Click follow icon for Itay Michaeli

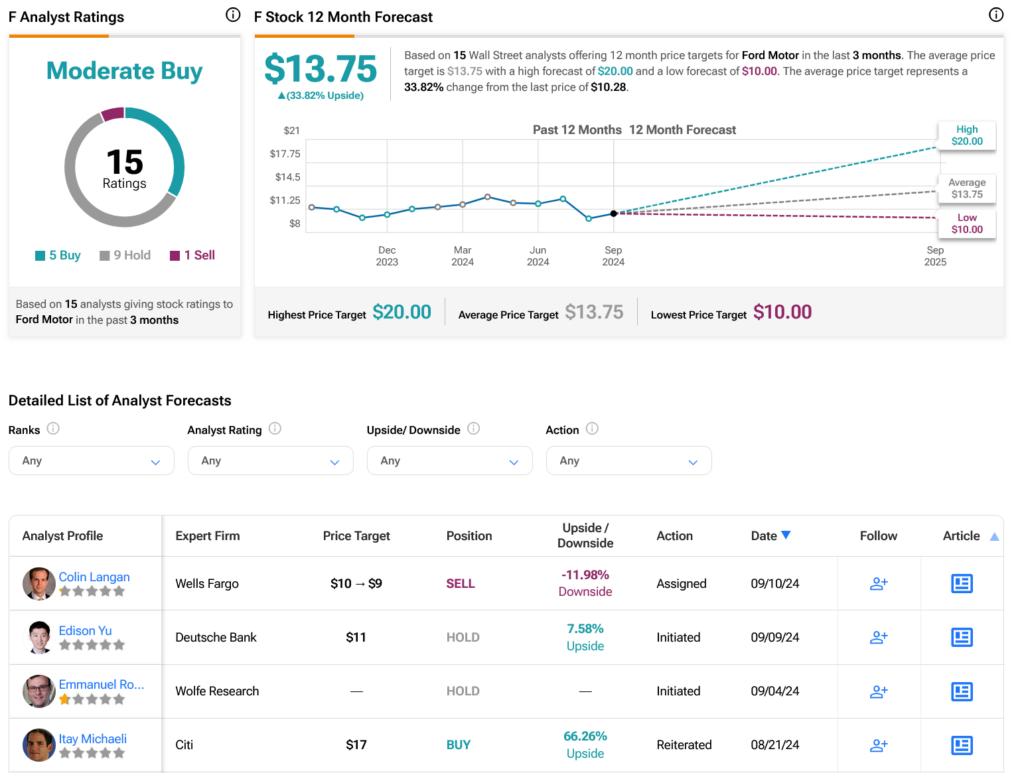point(878,745)
